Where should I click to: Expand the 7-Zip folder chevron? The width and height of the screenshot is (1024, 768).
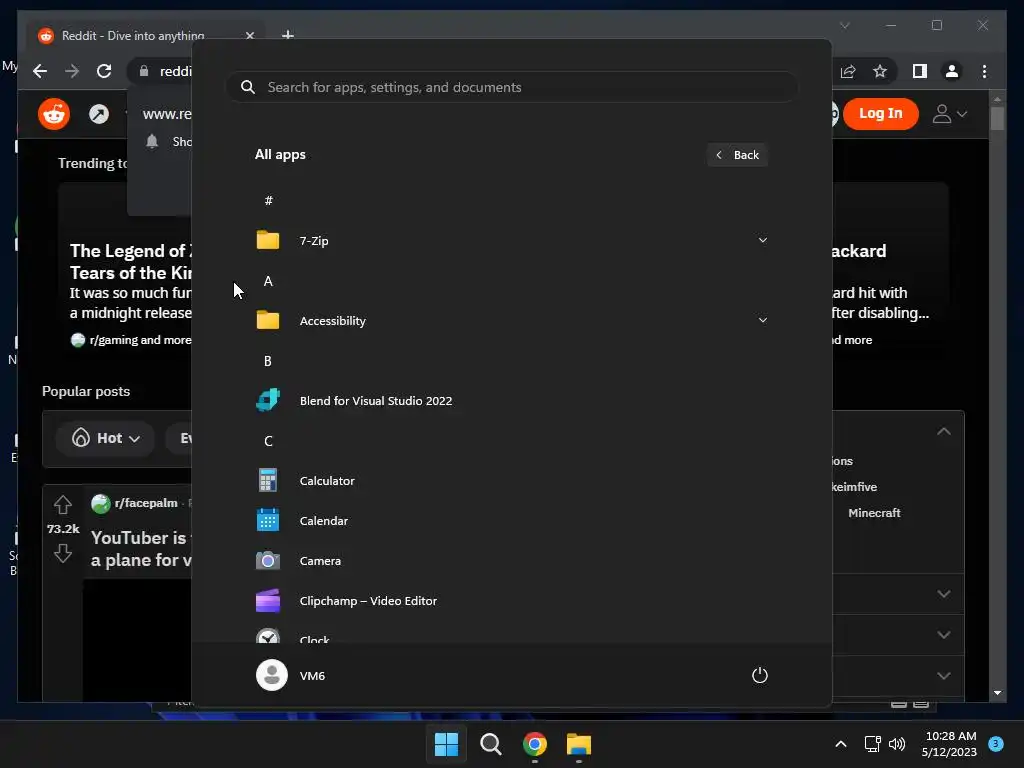[x=762, y=240]
